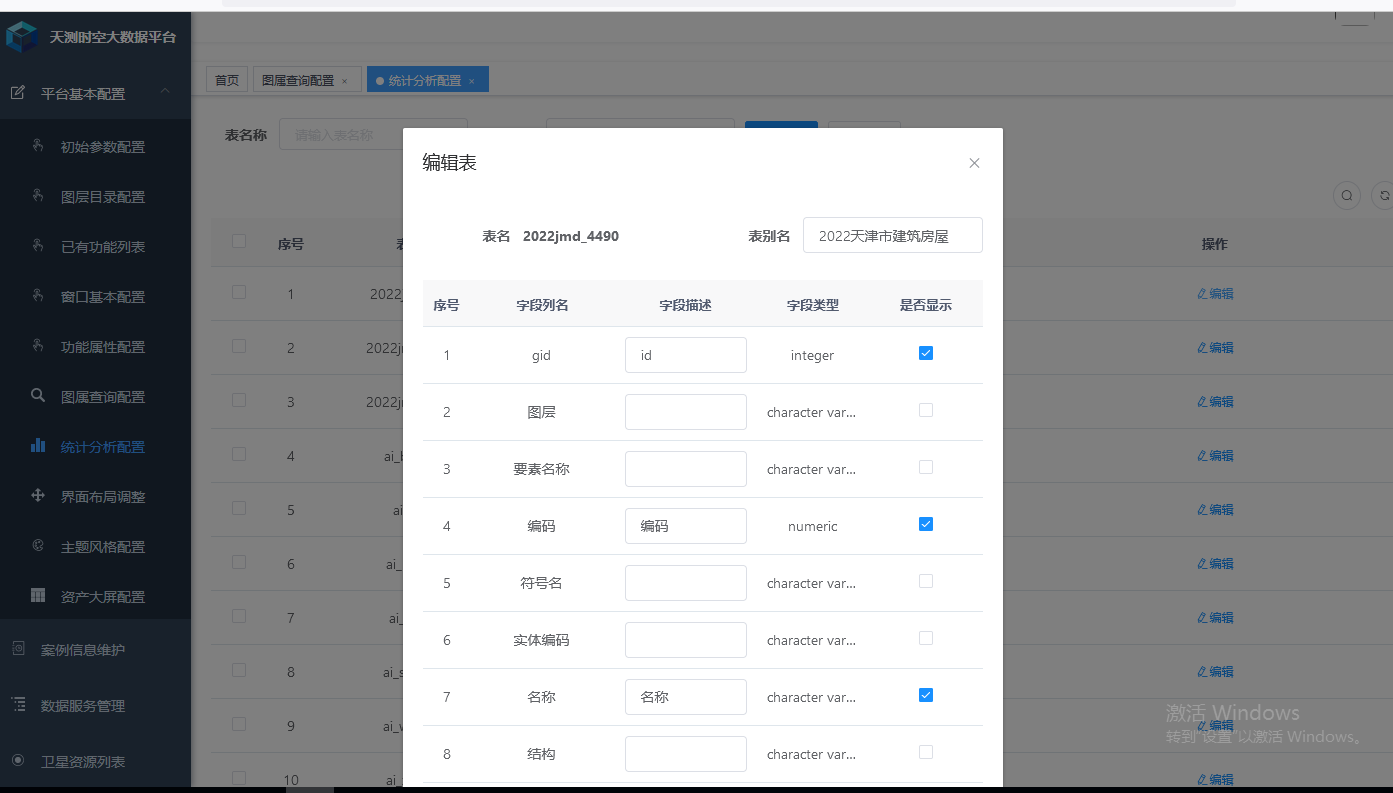1393x793 pixels.
Task: Click the 表别名 input showing 2022天津市建筑房屋
Action: (x=892, y=235)
